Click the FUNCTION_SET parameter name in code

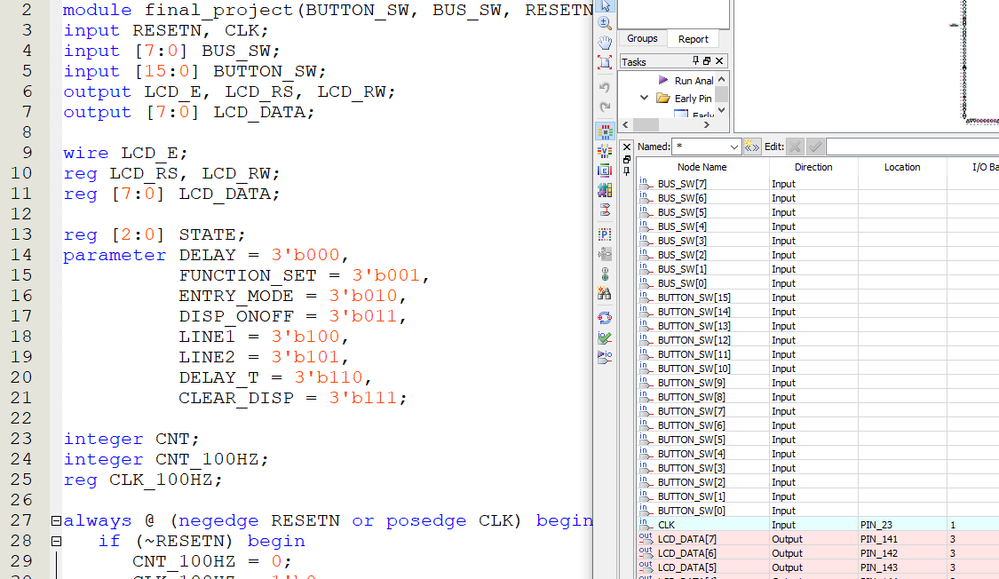247,276
